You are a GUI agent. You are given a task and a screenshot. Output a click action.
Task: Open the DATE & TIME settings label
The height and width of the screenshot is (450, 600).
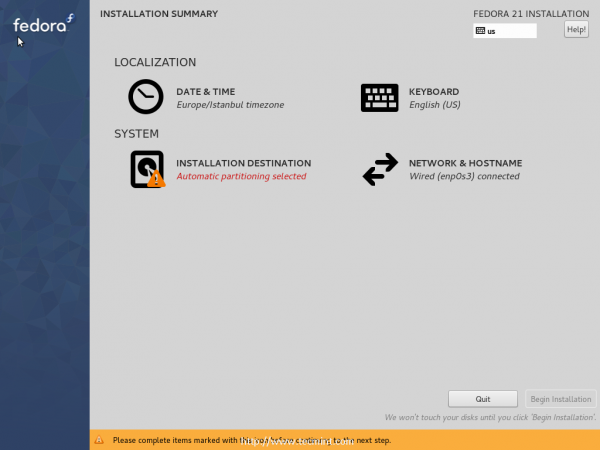click(205, 92)
